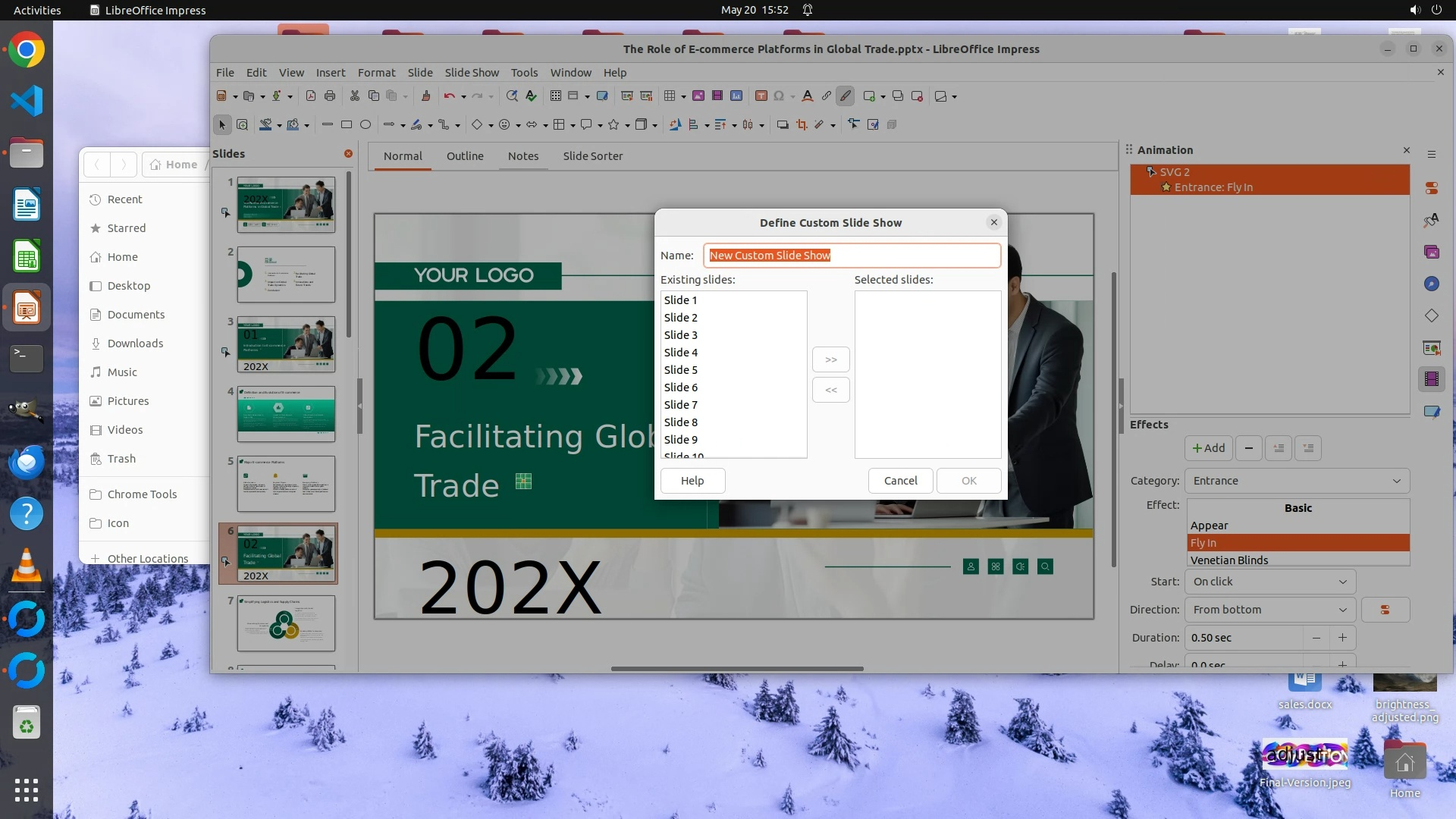Select the Rectangle drawing tool
Viewport: 1456px width, 819px height.
(x=347, y=125)
